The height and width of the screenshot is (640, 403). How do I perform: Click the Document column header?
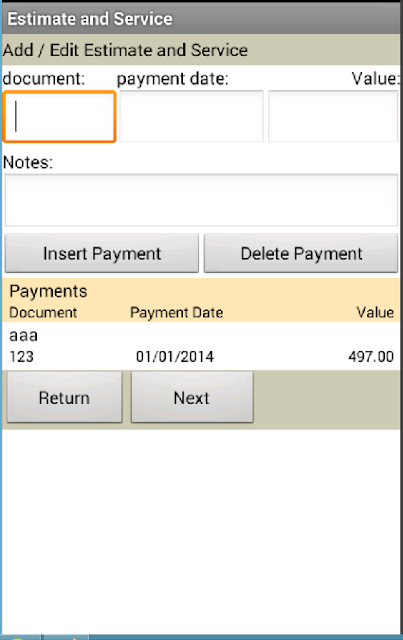click(43, 313)
